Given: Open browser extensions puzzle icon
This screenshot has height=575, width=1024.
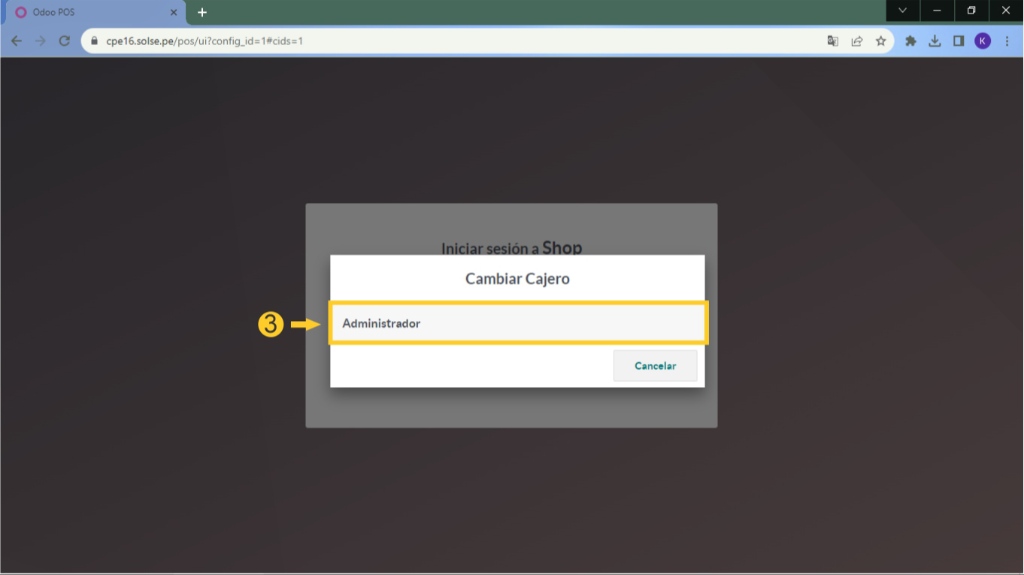Looking at the screenshot, I should 910,41.
